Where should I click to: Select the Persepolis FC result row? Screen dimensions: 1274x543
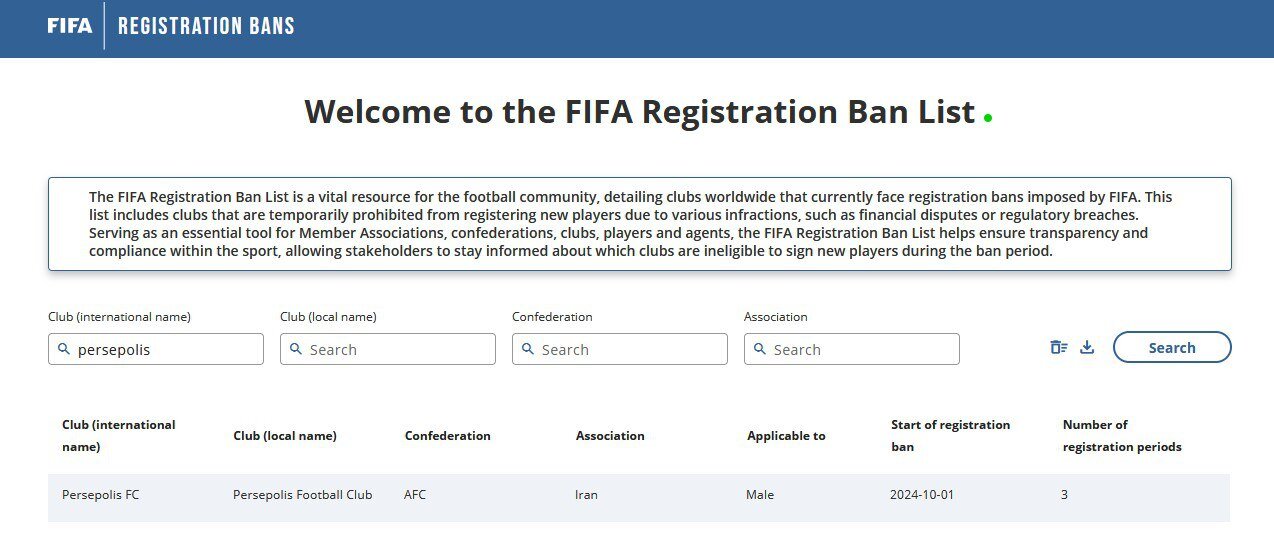click(100, 495)
